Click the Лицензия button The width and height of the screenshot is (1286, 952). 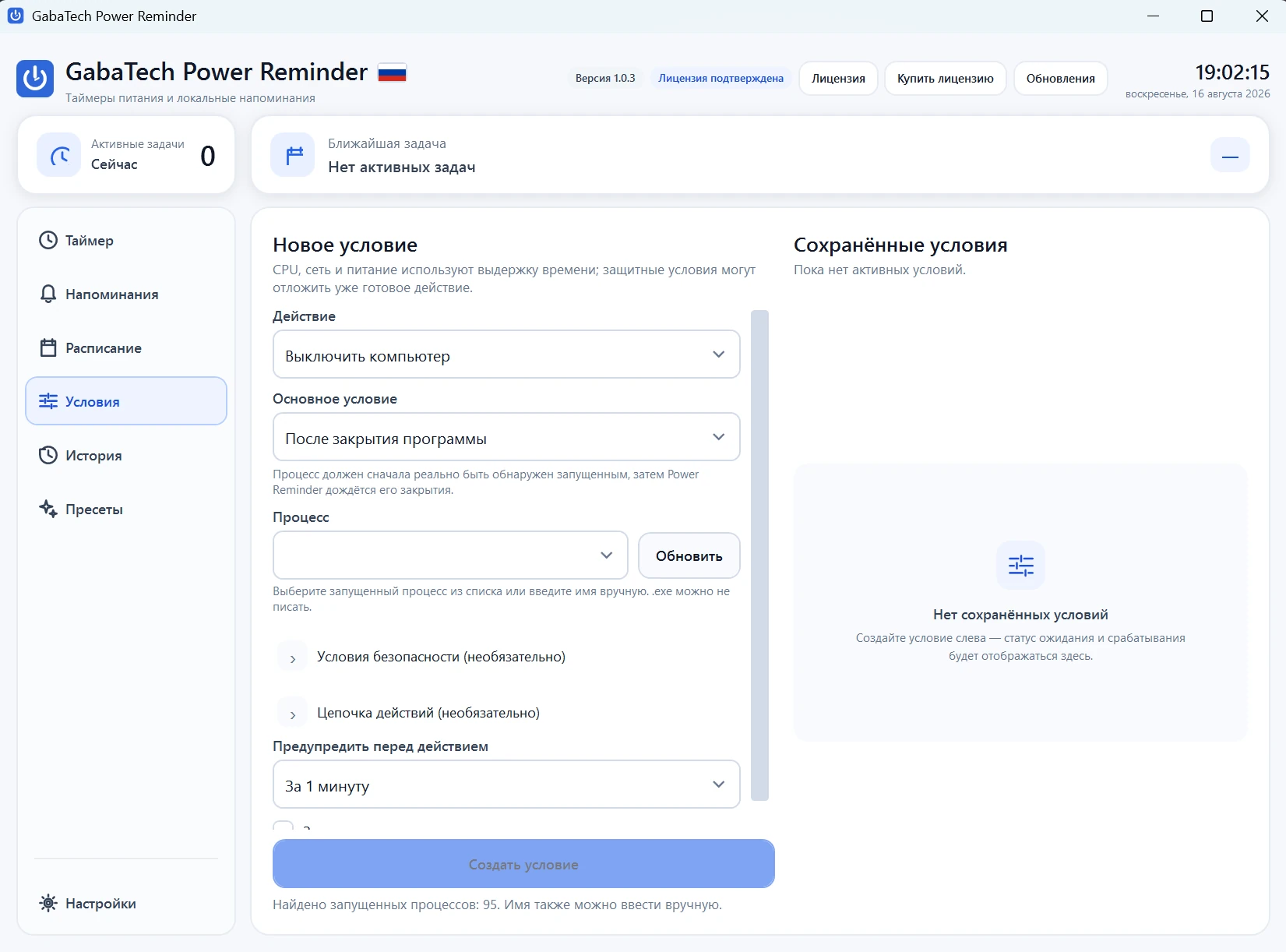tap(838, 79)
